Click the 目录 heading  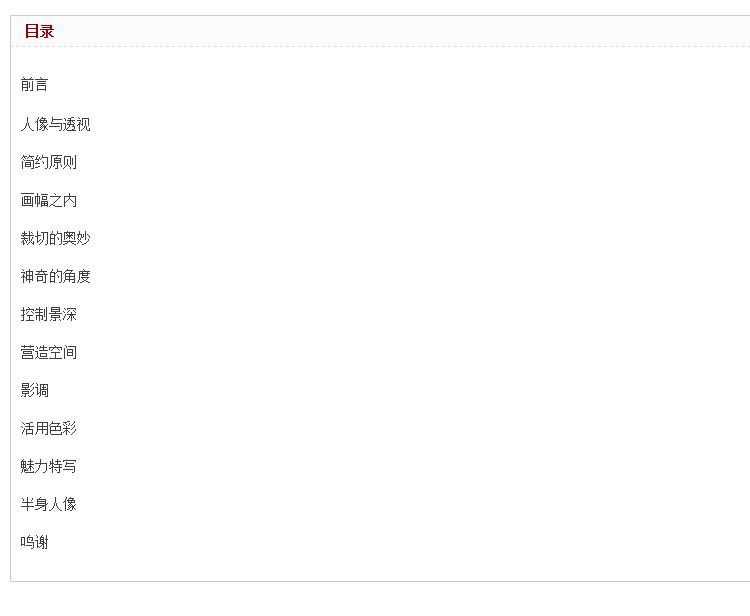[x=39, y=31]
